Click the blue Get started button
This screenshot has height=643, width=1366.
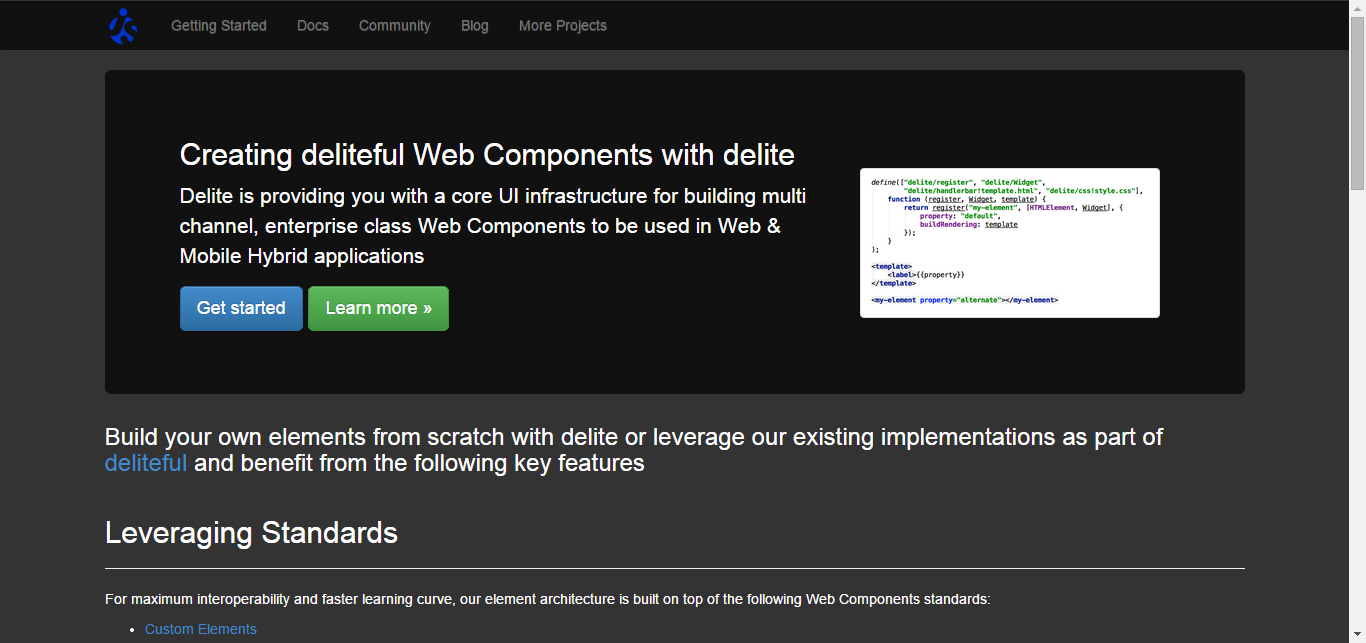[241, 308]
